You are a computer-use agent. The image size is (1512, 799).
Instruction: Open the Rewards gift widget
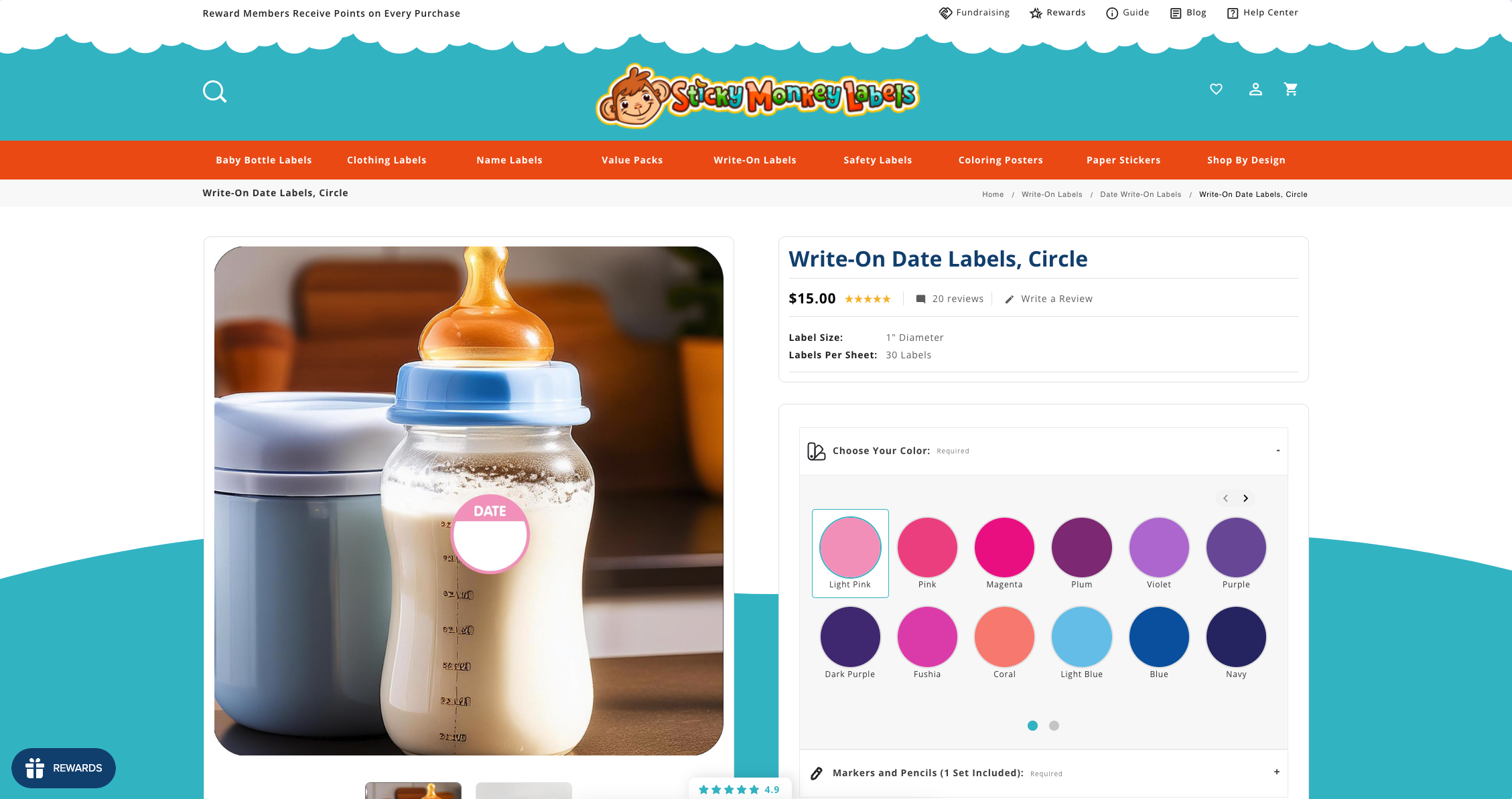click(x=64, y=768)
